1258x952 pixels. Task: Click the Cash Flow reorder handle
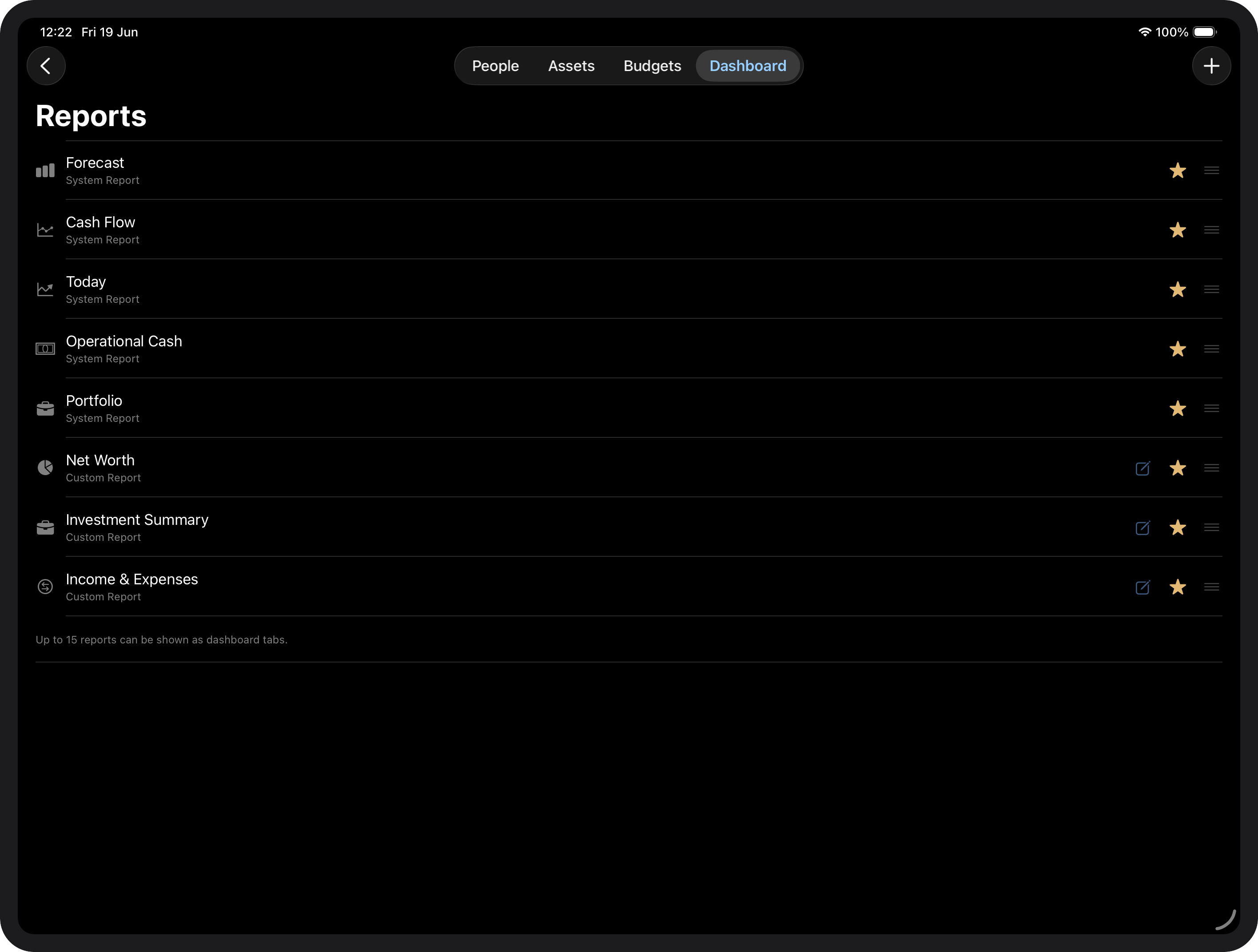pos(1211,230)
